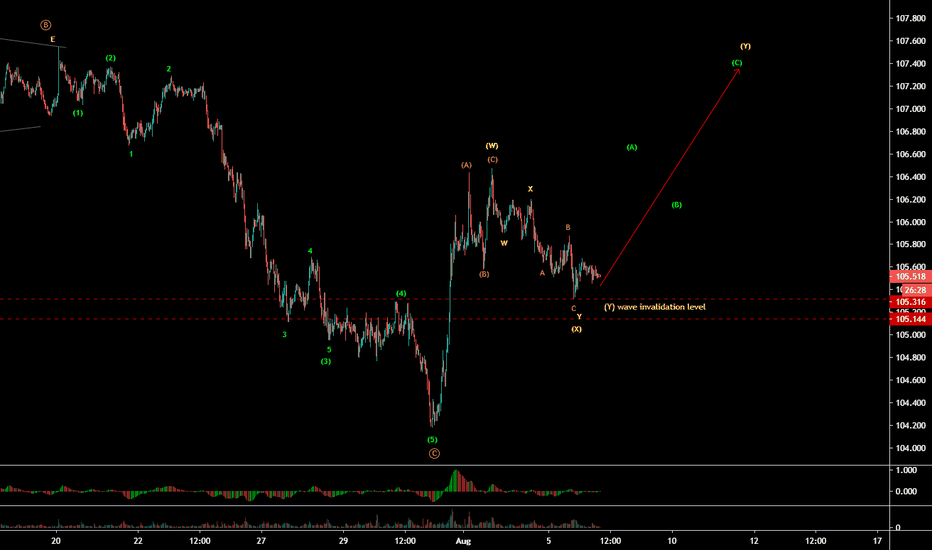
Task: Click the oscillator 1.000 scale label
Action: (x=906, y=470)
